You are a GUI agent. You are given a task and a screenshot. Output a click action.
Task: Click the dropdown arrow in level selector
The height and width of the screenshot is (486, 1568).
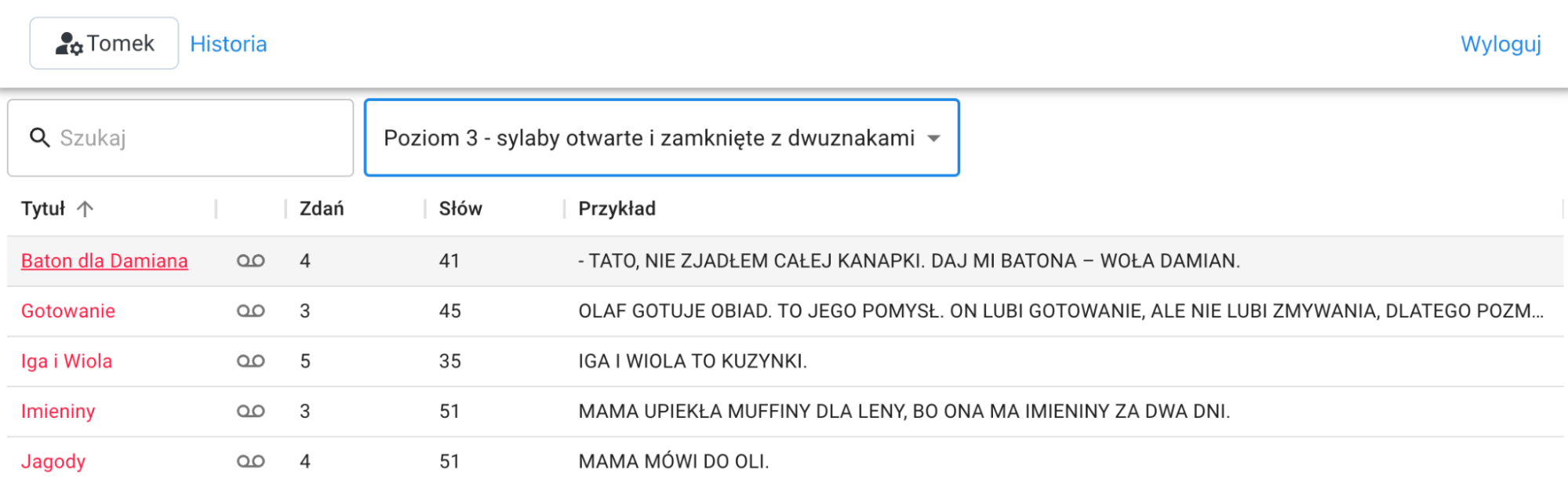933,139
